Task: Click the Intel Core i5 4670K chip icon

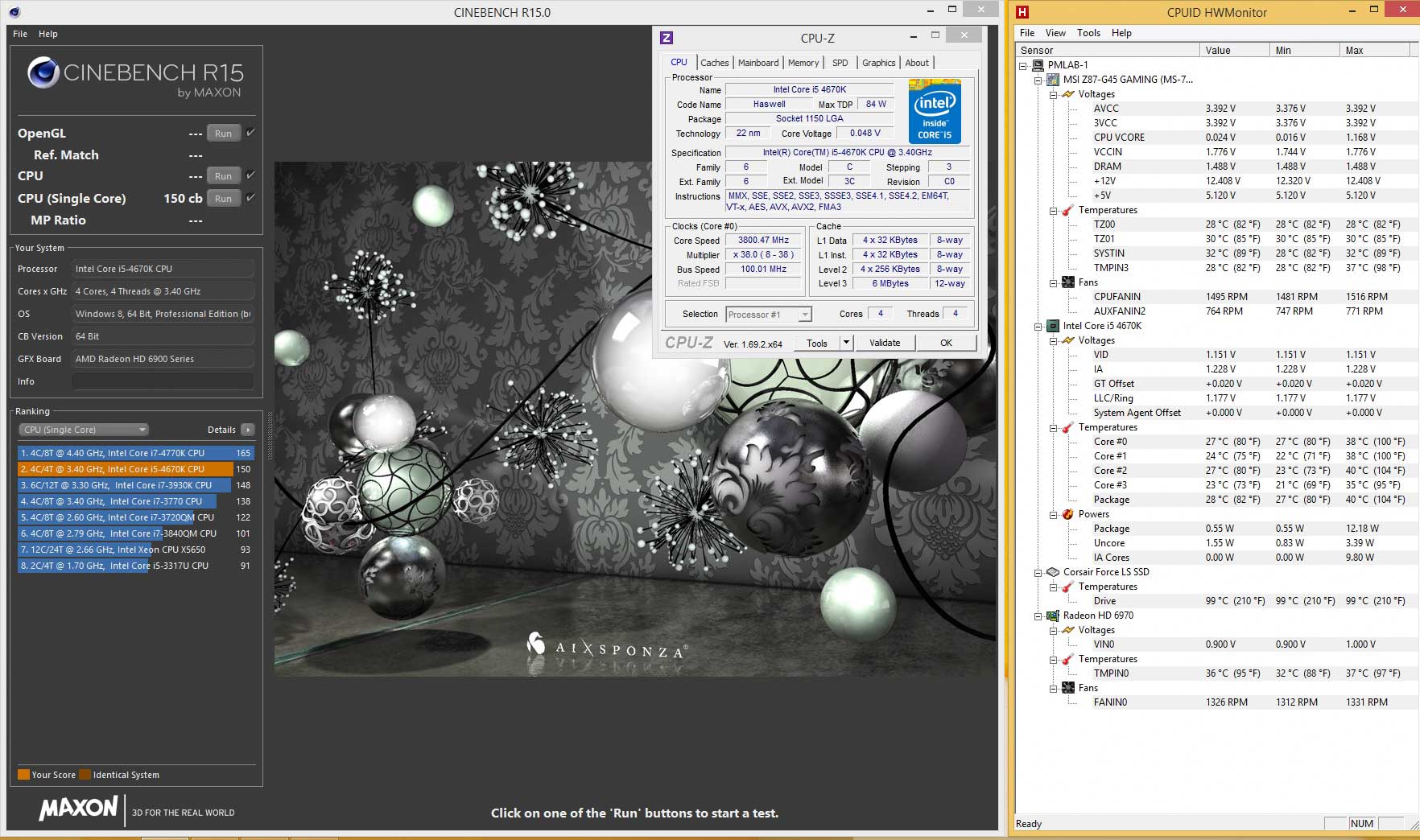Action: click(x=1053, y=326)
